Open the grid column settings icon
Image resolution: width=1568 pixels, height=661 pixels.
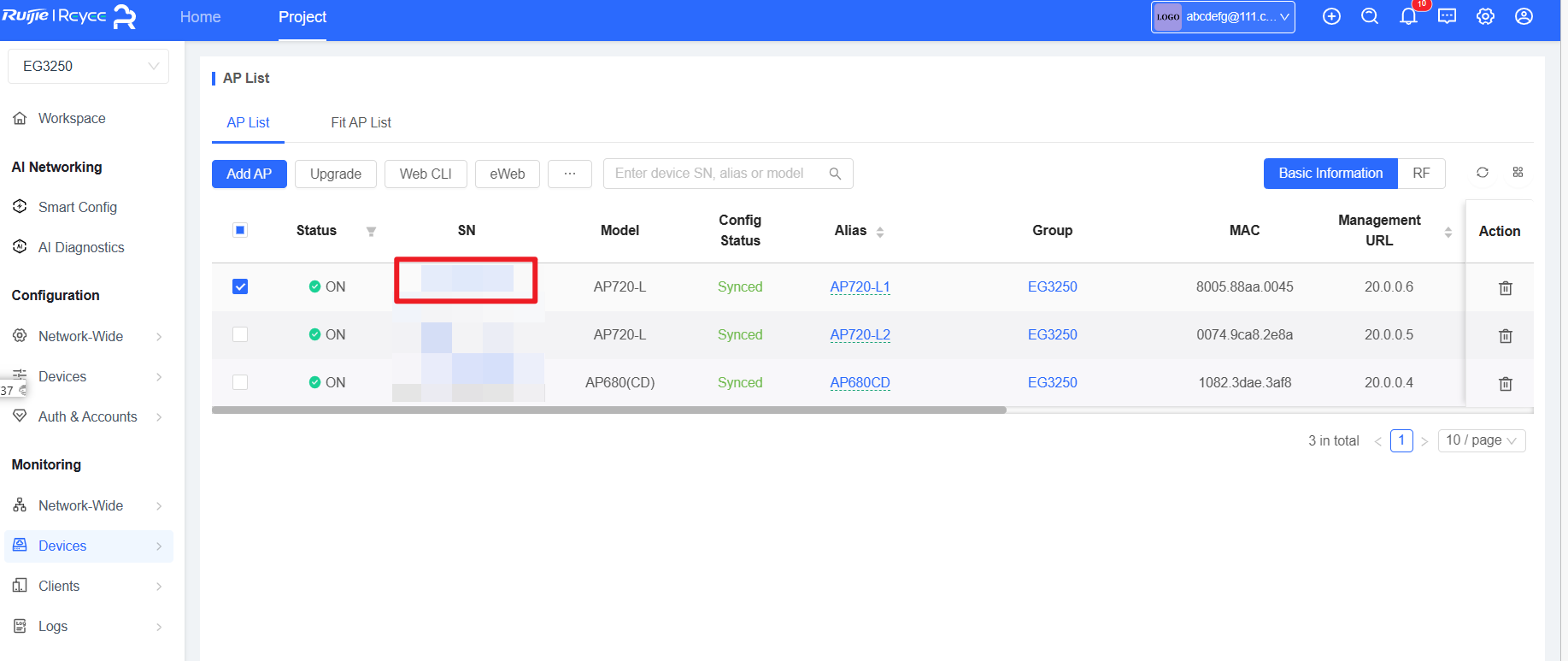tap(1518, 173)
